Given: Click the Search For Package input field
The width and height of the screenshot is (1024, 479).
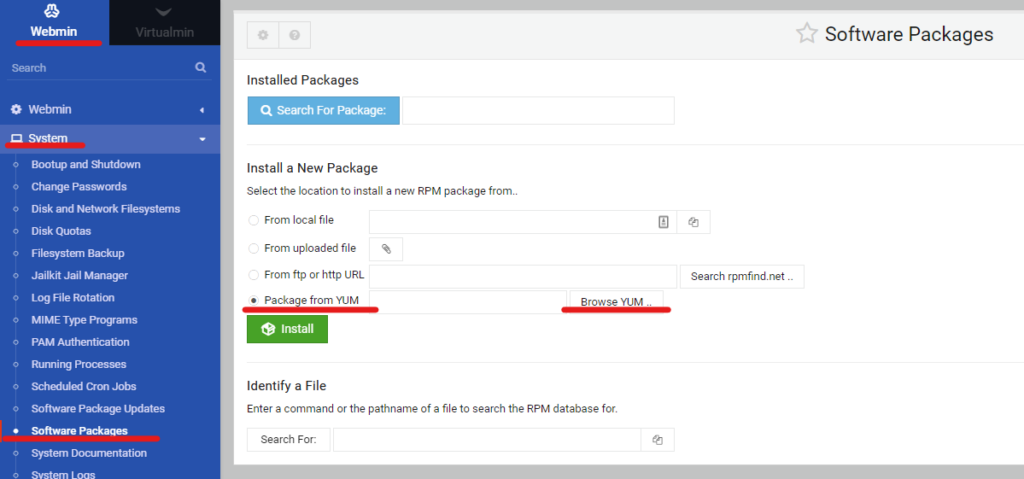Looking at the screenshot, I should (538, 110).
